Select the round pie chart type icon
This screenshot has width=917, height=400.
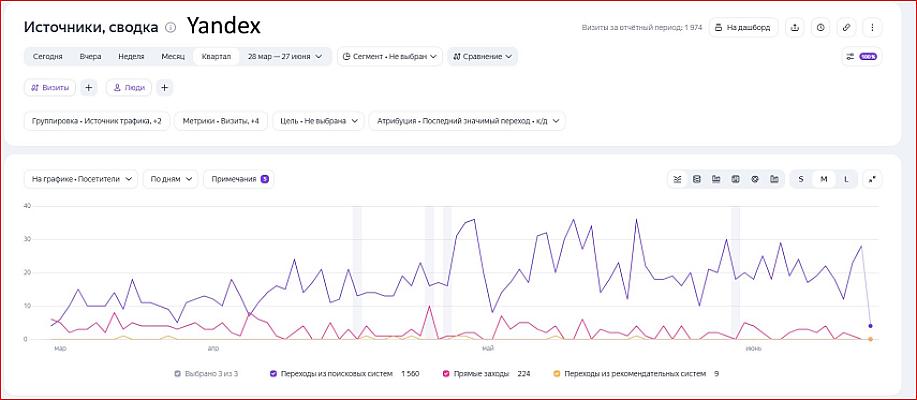pos(754,179)
